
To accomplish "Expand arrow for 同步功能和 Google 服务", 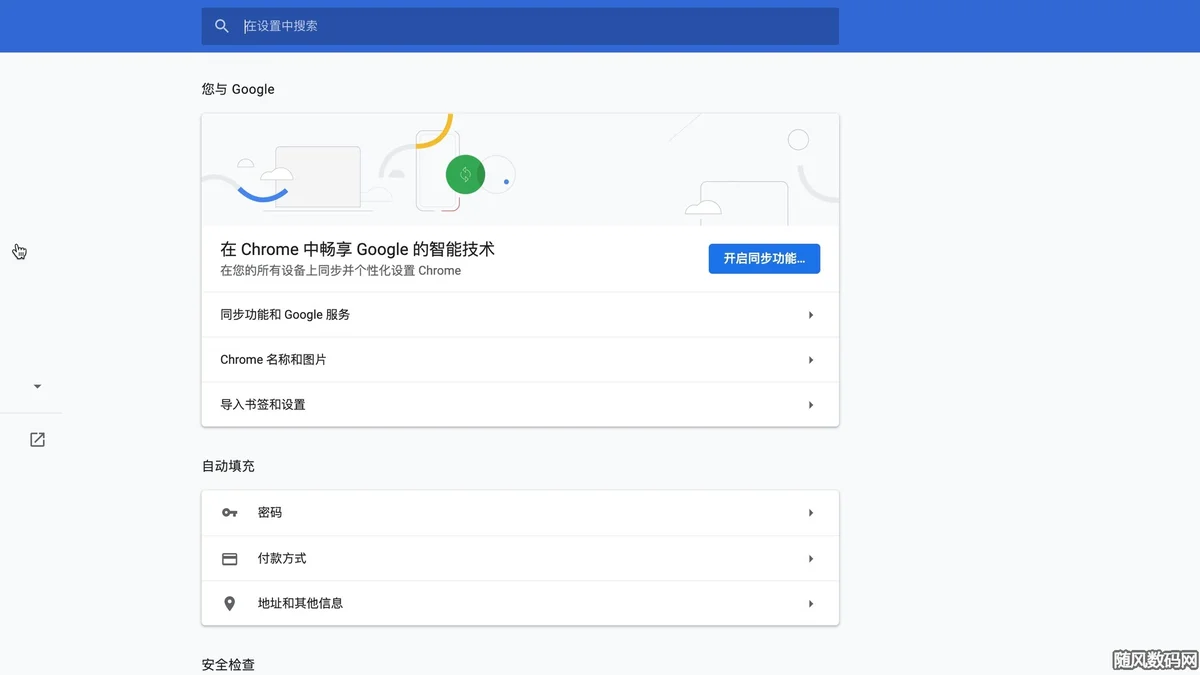I will coord(811,315).
